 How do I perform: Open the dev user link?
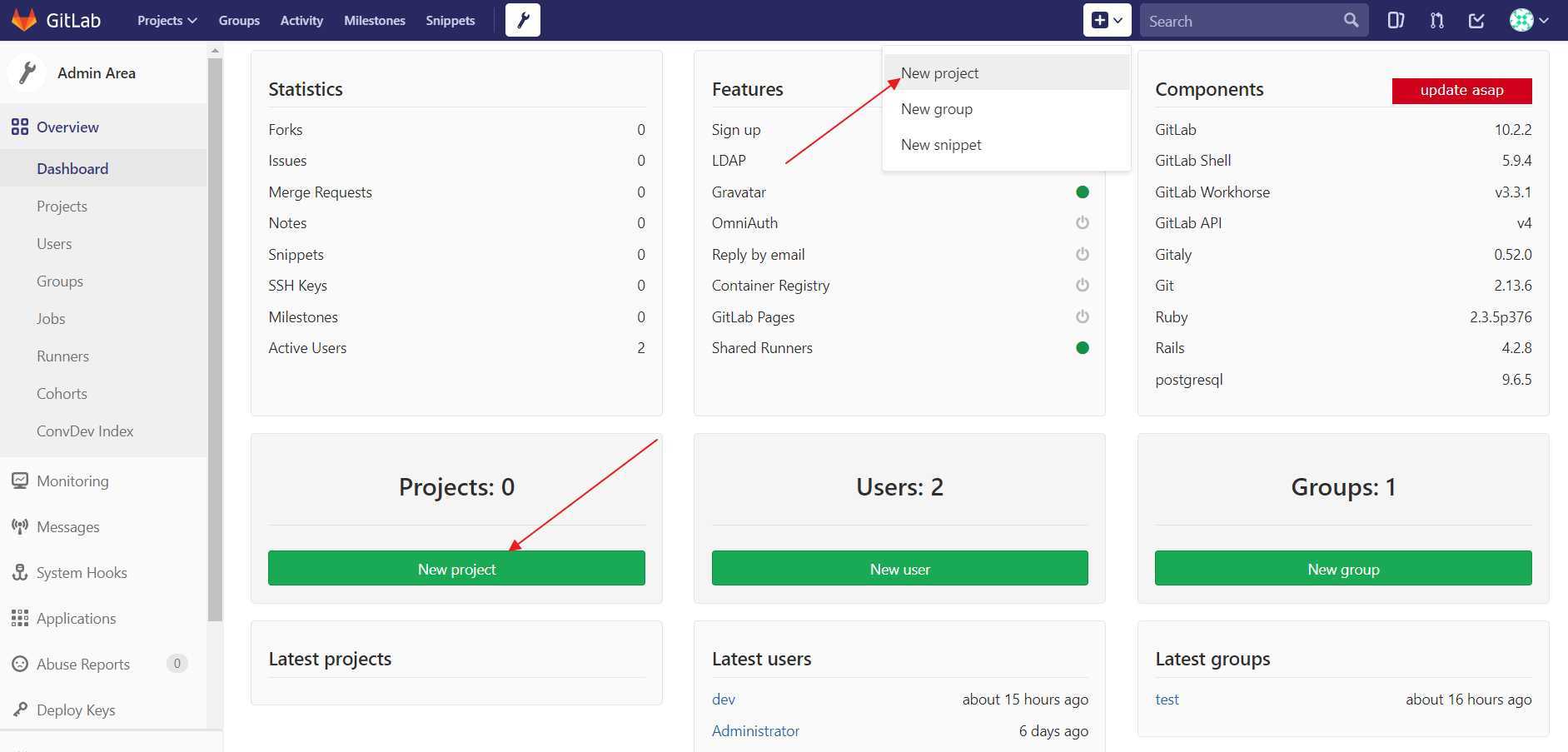[724, 700]
